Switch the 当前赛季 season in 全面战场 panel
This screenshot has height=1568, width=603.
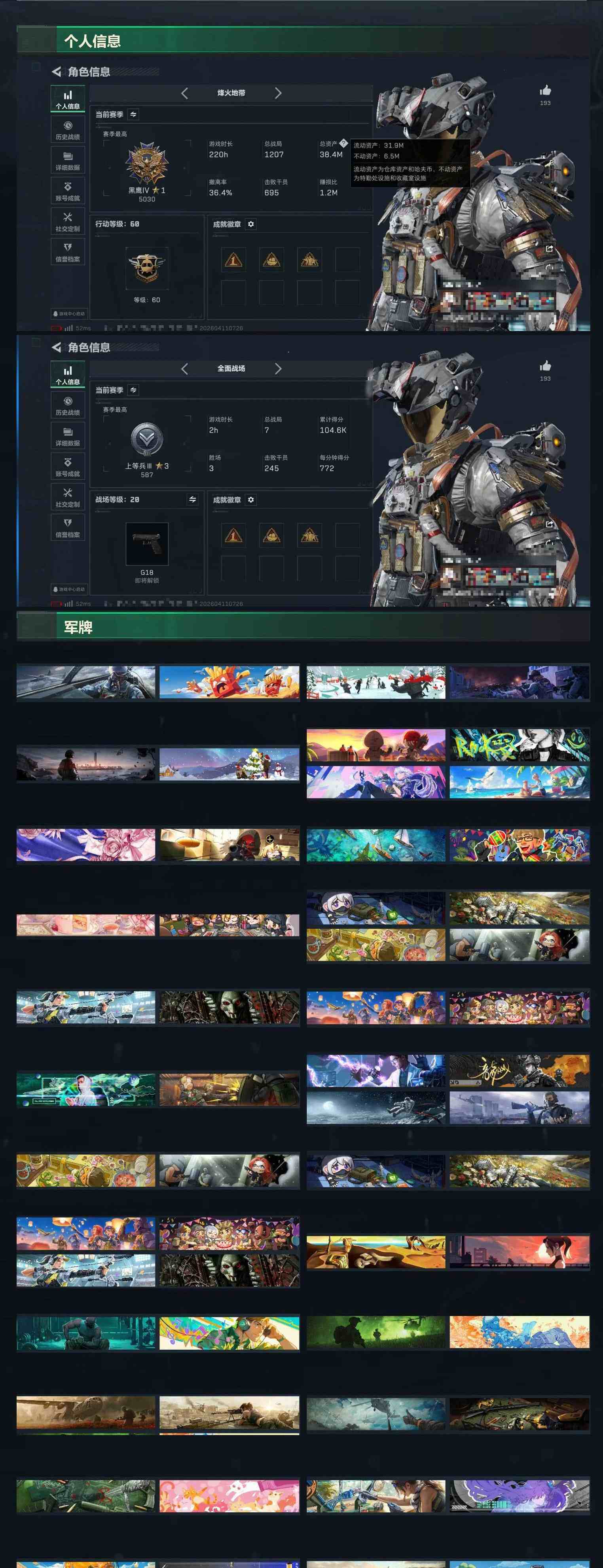tap(133, 390)
